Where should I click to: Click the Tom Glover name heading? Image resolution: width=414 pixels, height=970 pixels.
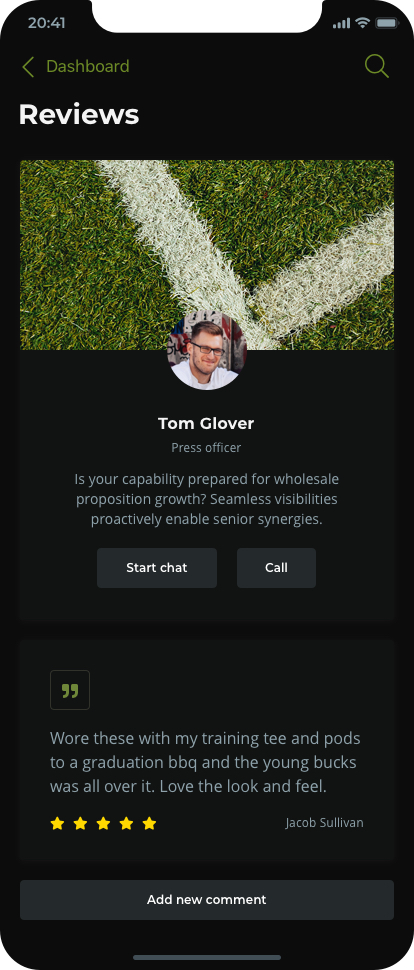tap(206, 424)
